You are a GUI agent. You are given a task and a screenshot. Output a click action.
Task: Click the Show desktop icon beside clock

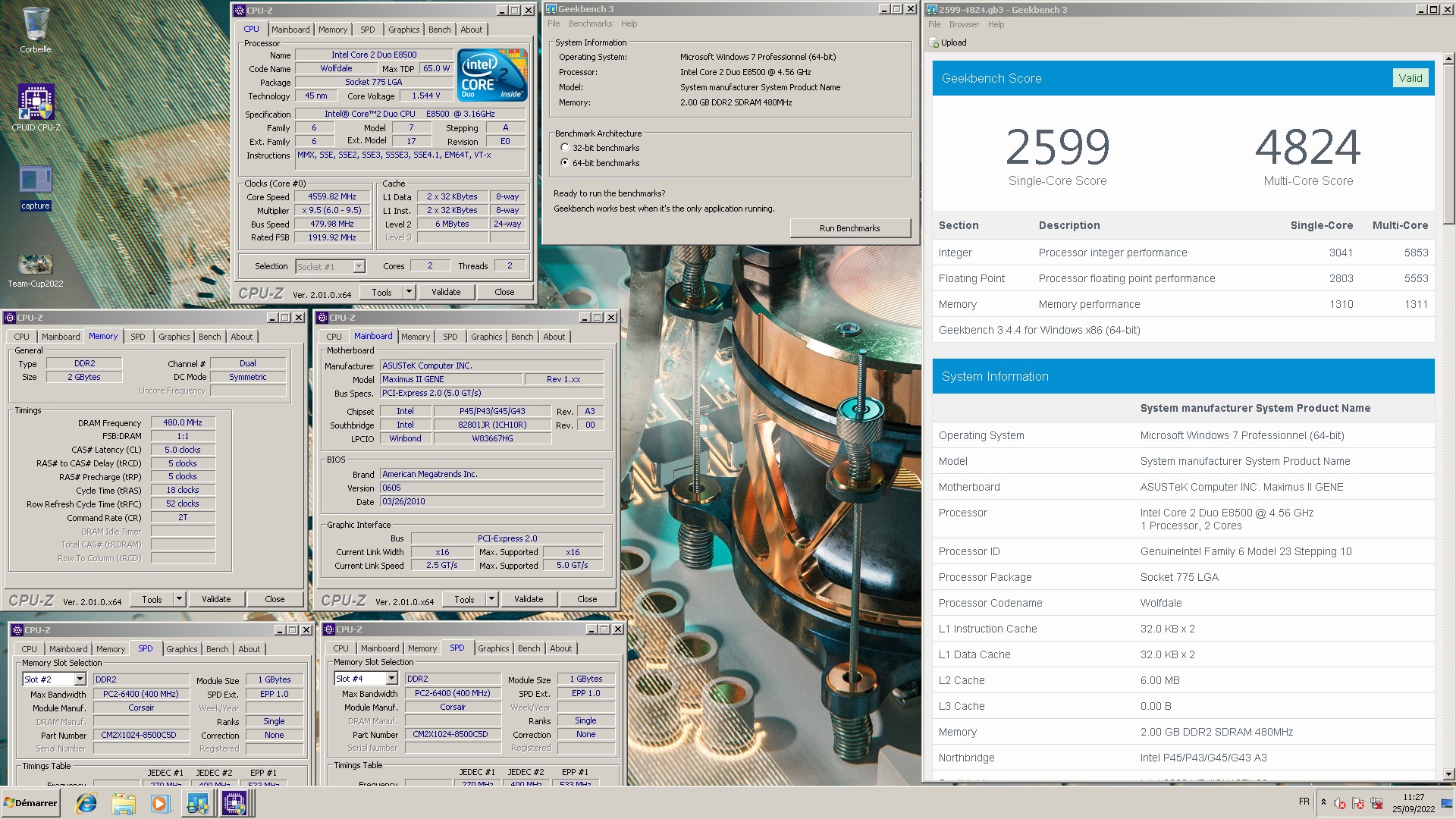click(x=1448, y=803)
